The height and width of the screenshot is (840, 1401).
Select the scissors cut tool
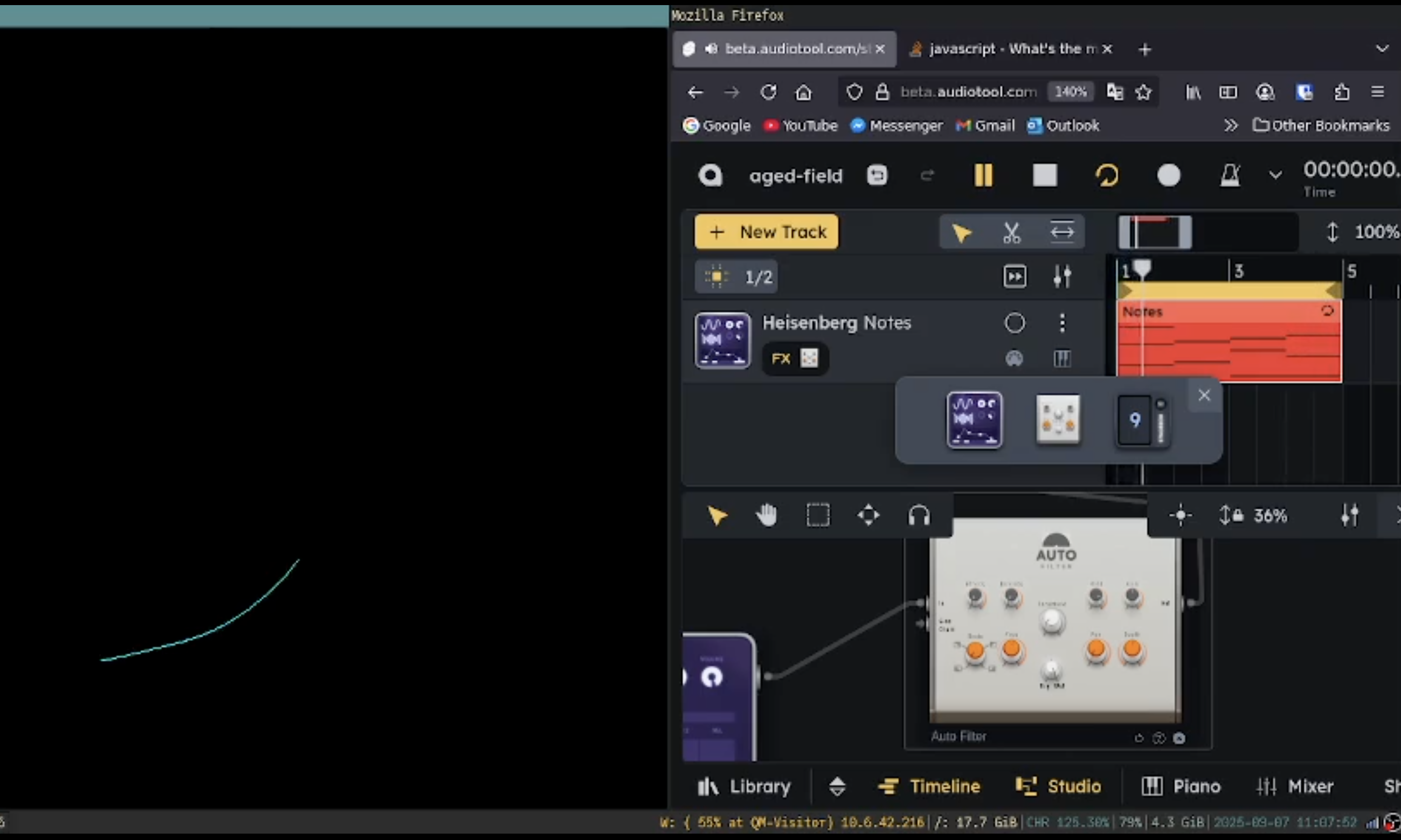pyautogui.click(x=1011, y=233)
